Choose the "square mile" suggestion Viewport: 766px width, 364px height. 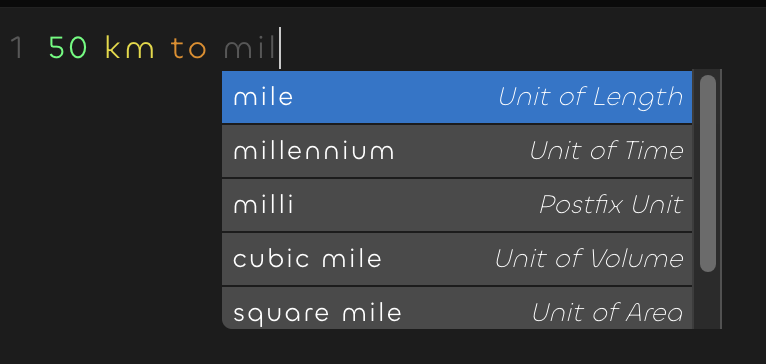457,308
